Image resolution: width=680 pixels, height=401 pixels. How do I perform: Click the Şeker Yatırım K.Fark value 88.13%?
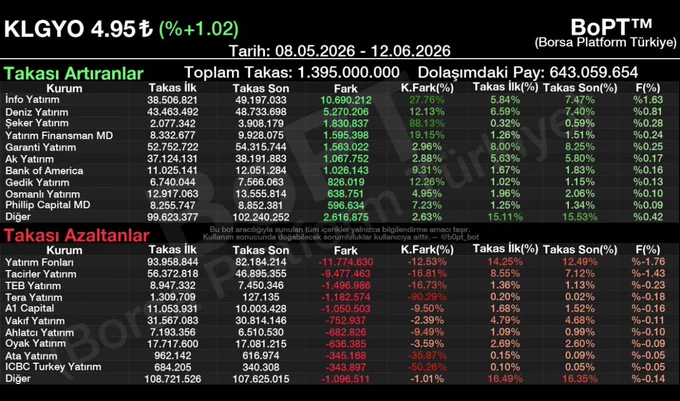tap(427, 123)
